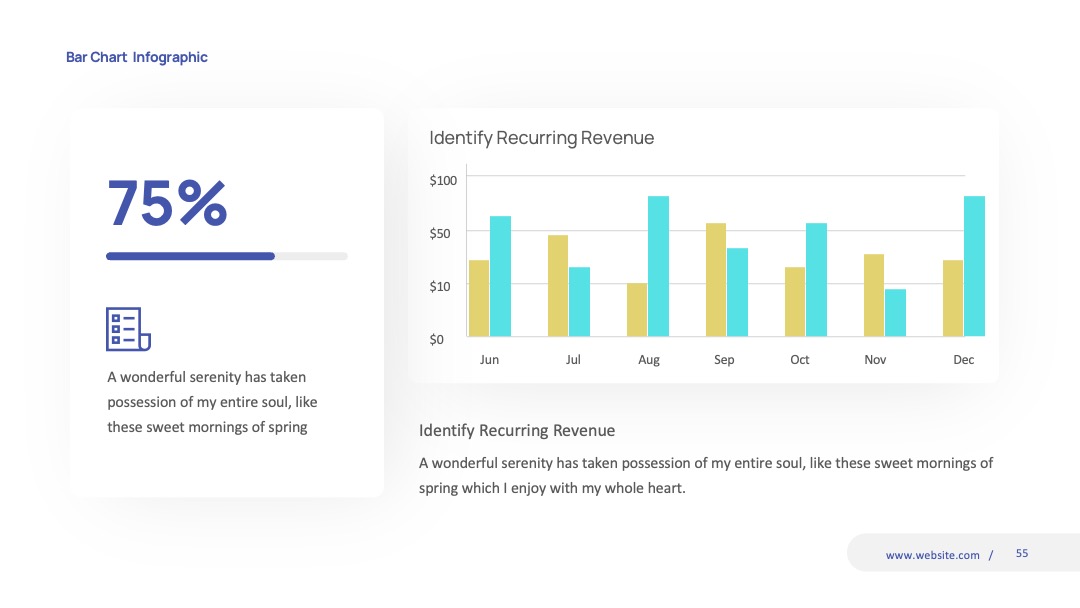Click the $0 axis label

(x=437, y=339)
